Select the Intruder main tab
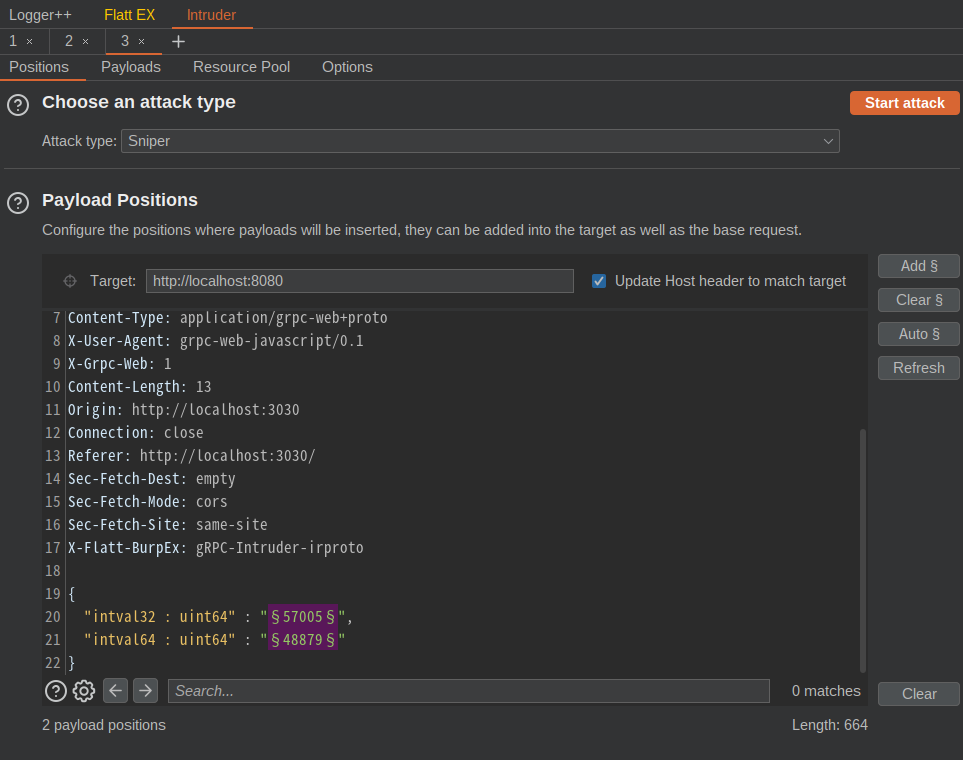The height and width of the screenshot is (760, 963). click(x=211, y=15)
